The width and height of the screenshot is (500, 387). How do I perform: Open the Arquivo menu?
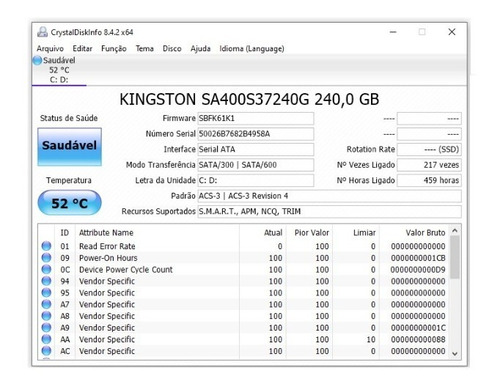(50, 49)
